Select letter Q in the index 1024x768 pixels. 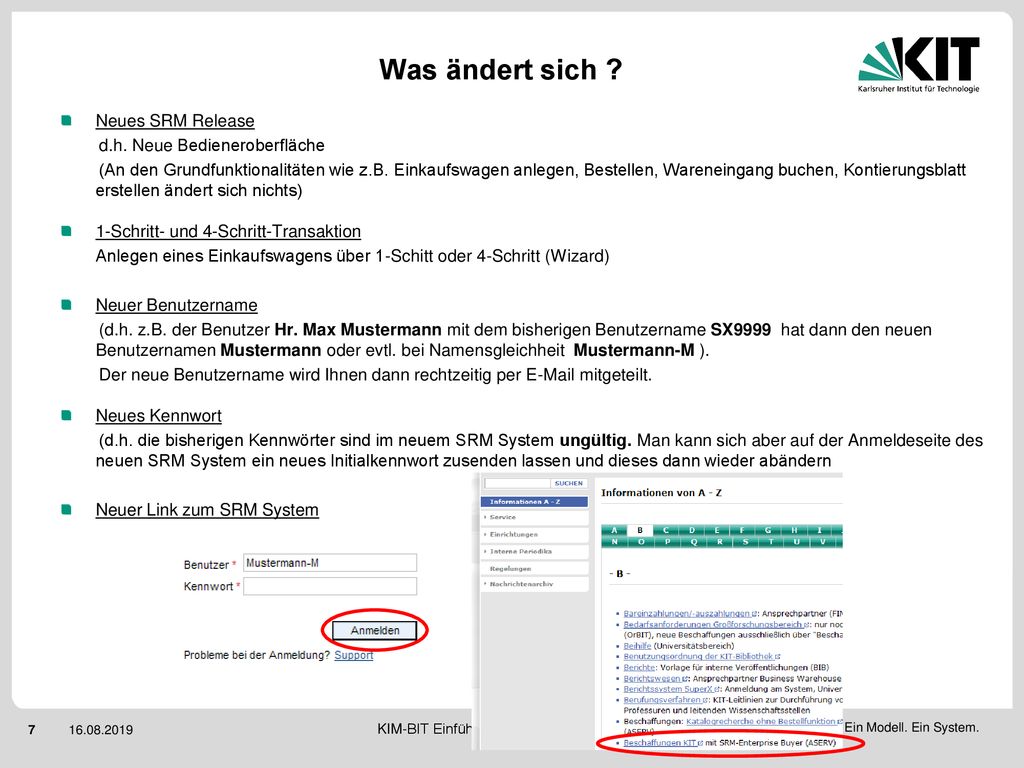[x=694, y=542]
